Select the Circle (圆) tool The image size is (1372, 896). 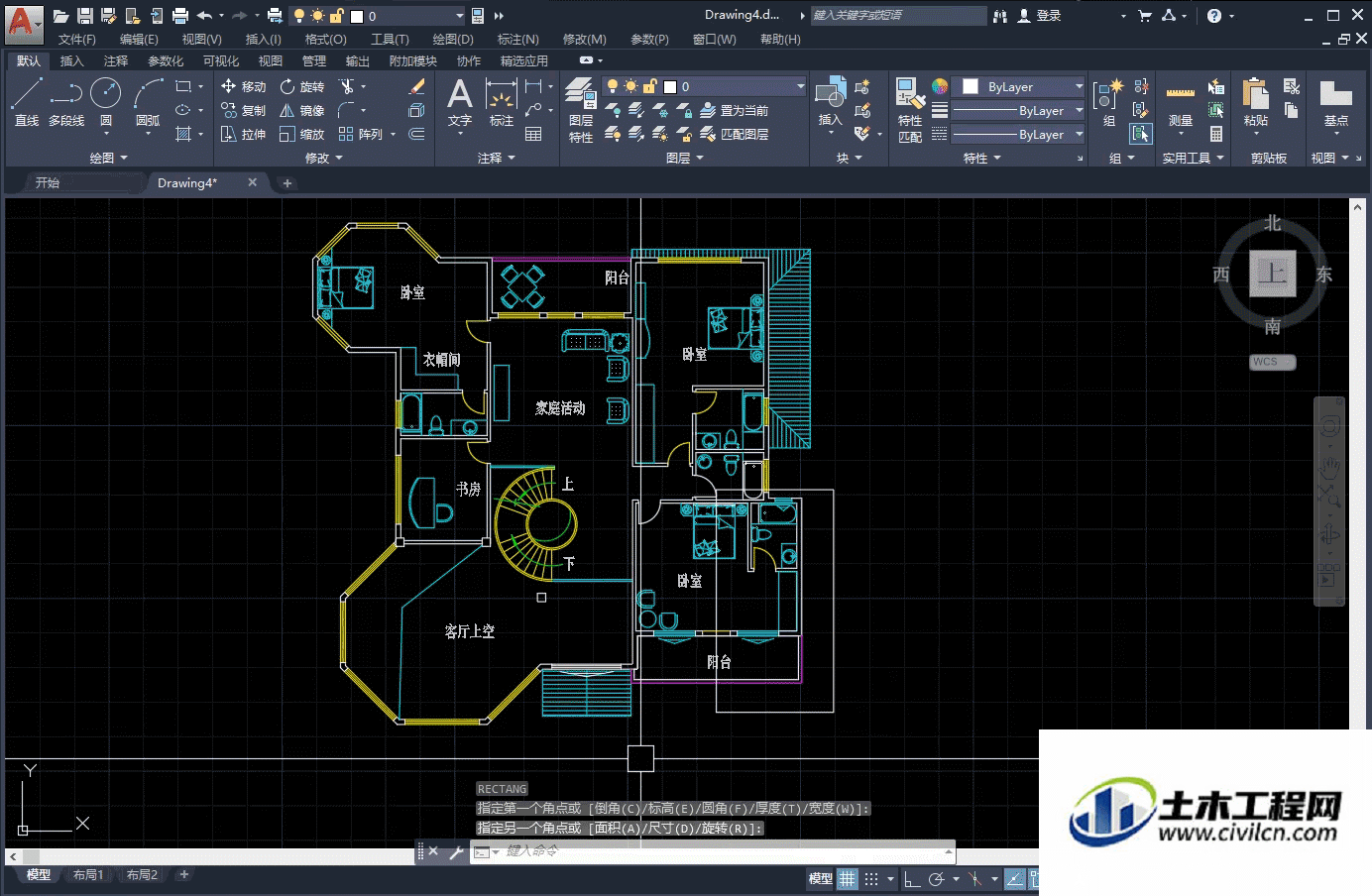106,103
